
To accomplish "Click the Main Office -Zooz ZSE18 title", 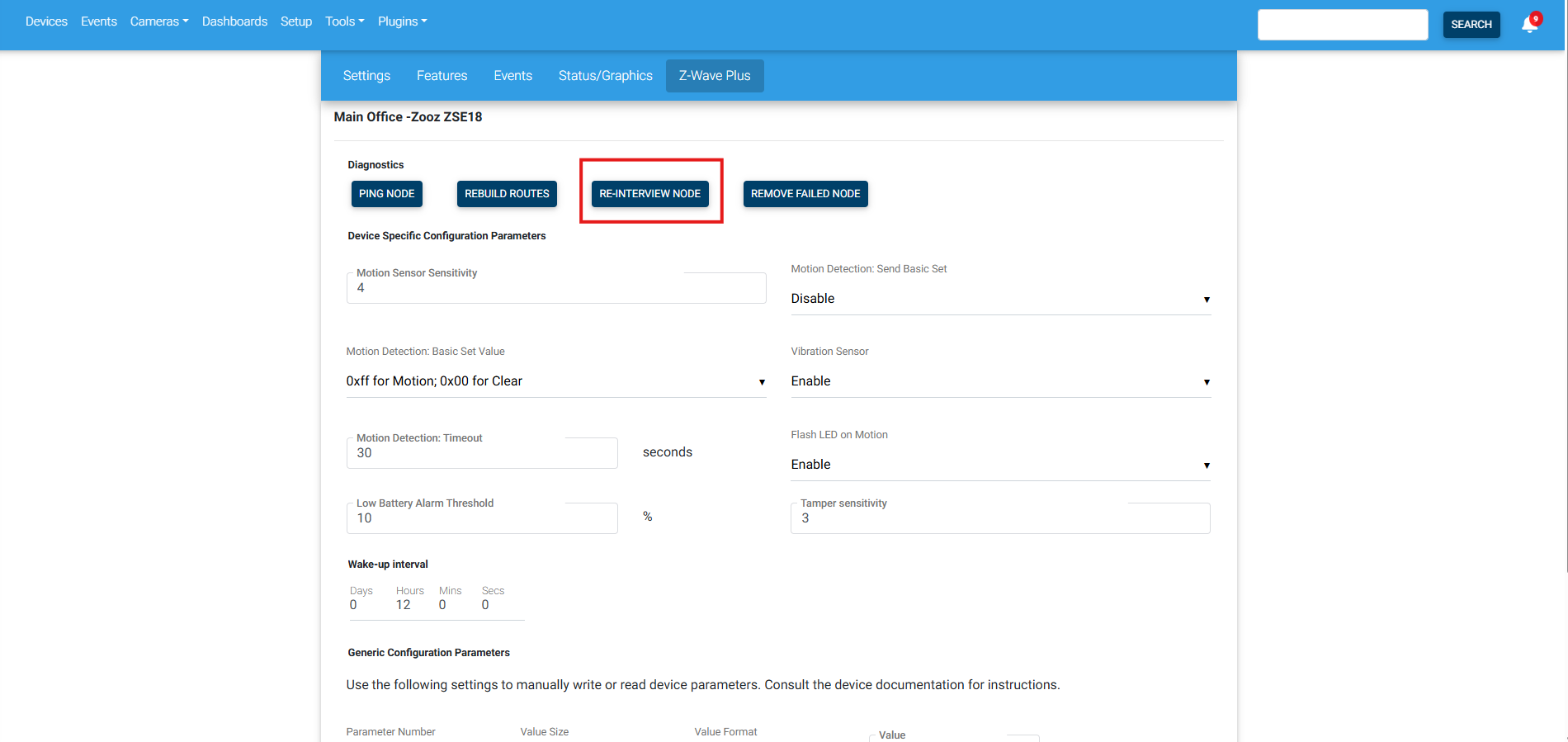I will (x=408, y=117).
